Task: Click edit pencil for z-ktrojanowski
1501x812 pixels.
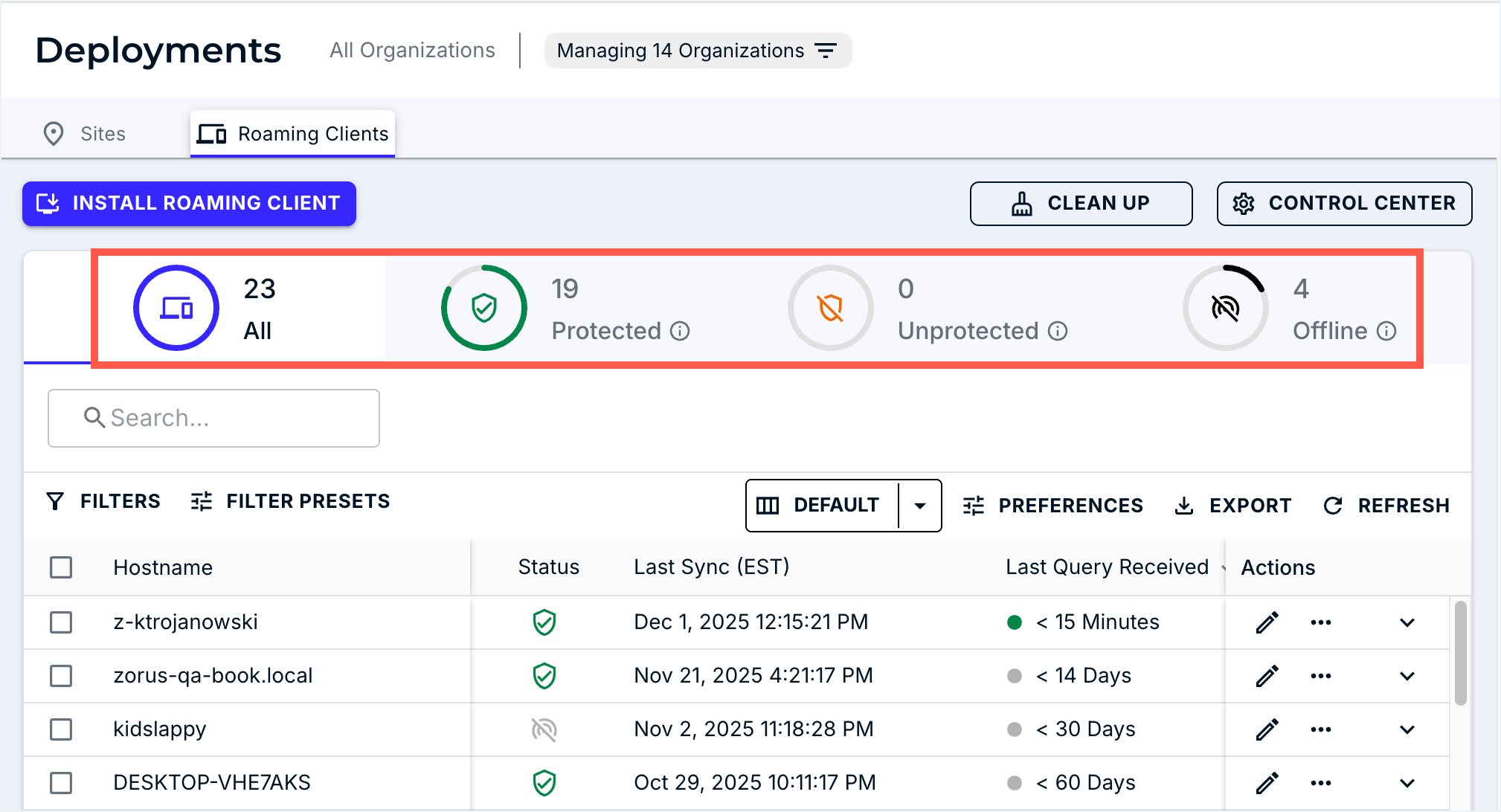Action: tap(1267, 622)
